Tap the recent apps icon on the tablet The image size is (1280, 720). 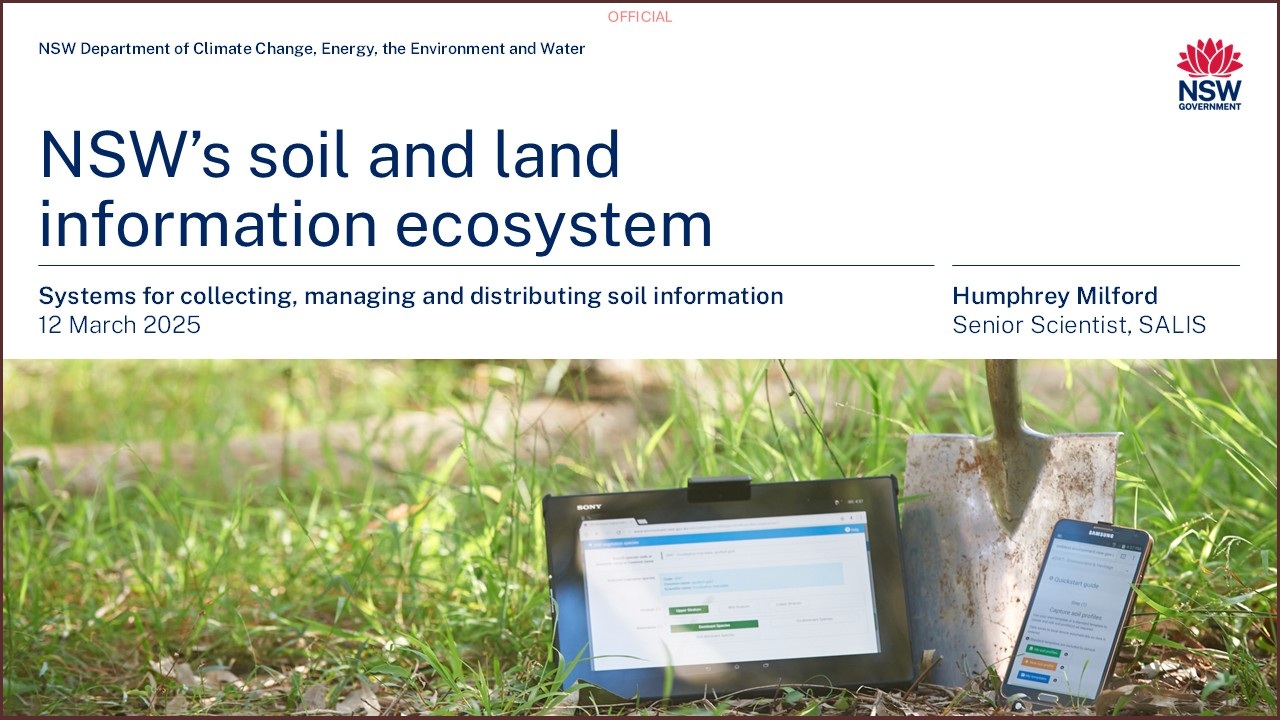click(765, 665)
